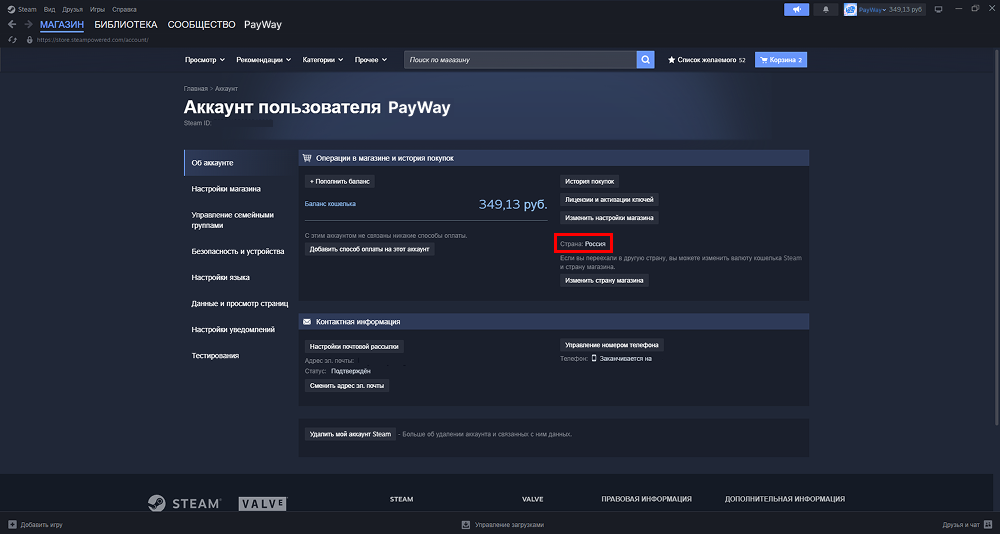Expand the Прочее dropdown
Image resolution: width=1000 pixels, height=534 pixels.
371,60
